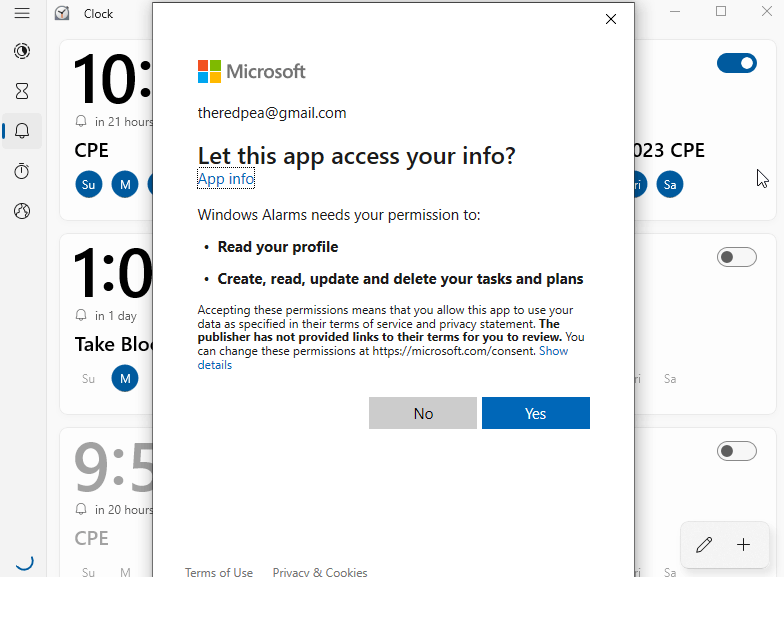The width and height of the screenshot is (784, 644).
Task: Maximize the Clock window
Action: pyautogui.click(x=721, y=12)
